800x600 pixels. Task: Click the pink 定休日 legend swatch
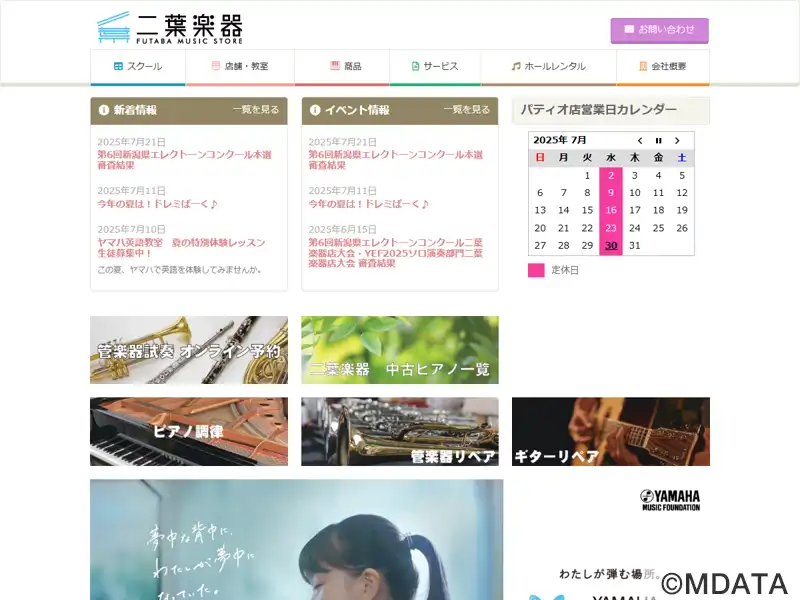point(536,270)
